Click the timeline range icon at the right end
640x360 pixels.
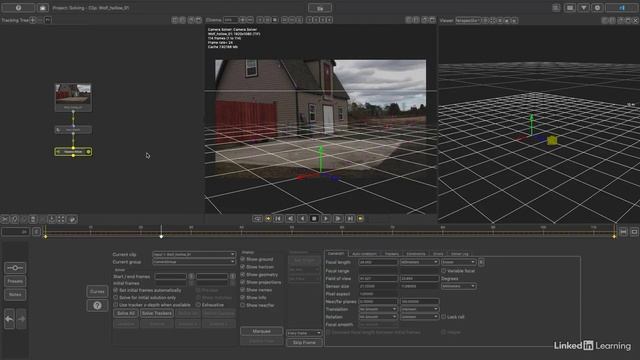coord(623,232)
